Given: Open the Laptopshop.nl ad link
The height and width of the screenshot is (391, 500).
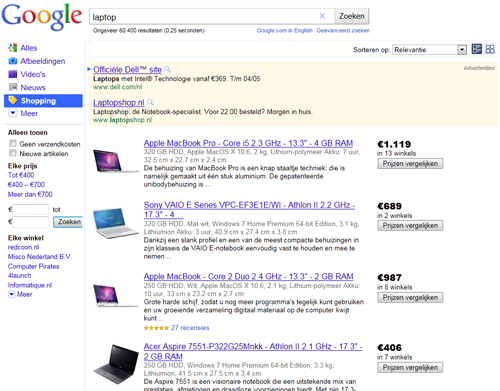Looking at the screenshot, I should point(119,102).
